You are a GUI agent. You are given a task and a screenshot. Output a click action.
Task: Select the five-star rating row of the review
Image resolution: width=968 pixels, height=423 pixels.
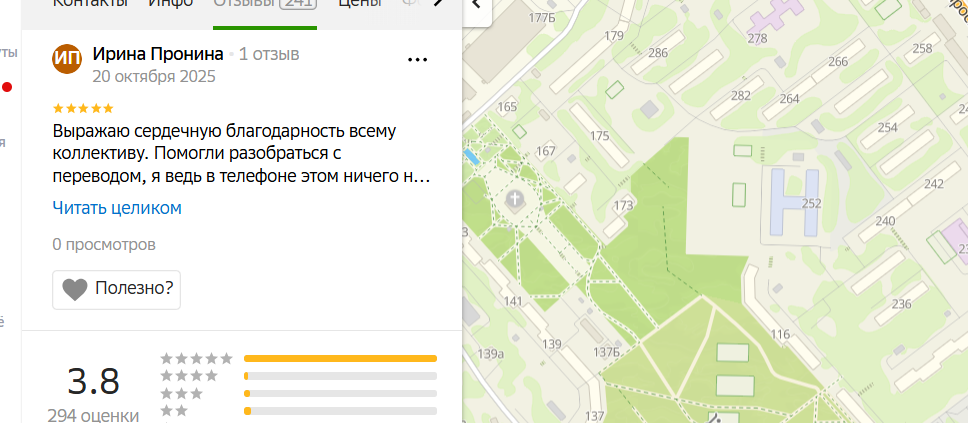point(83,109)
